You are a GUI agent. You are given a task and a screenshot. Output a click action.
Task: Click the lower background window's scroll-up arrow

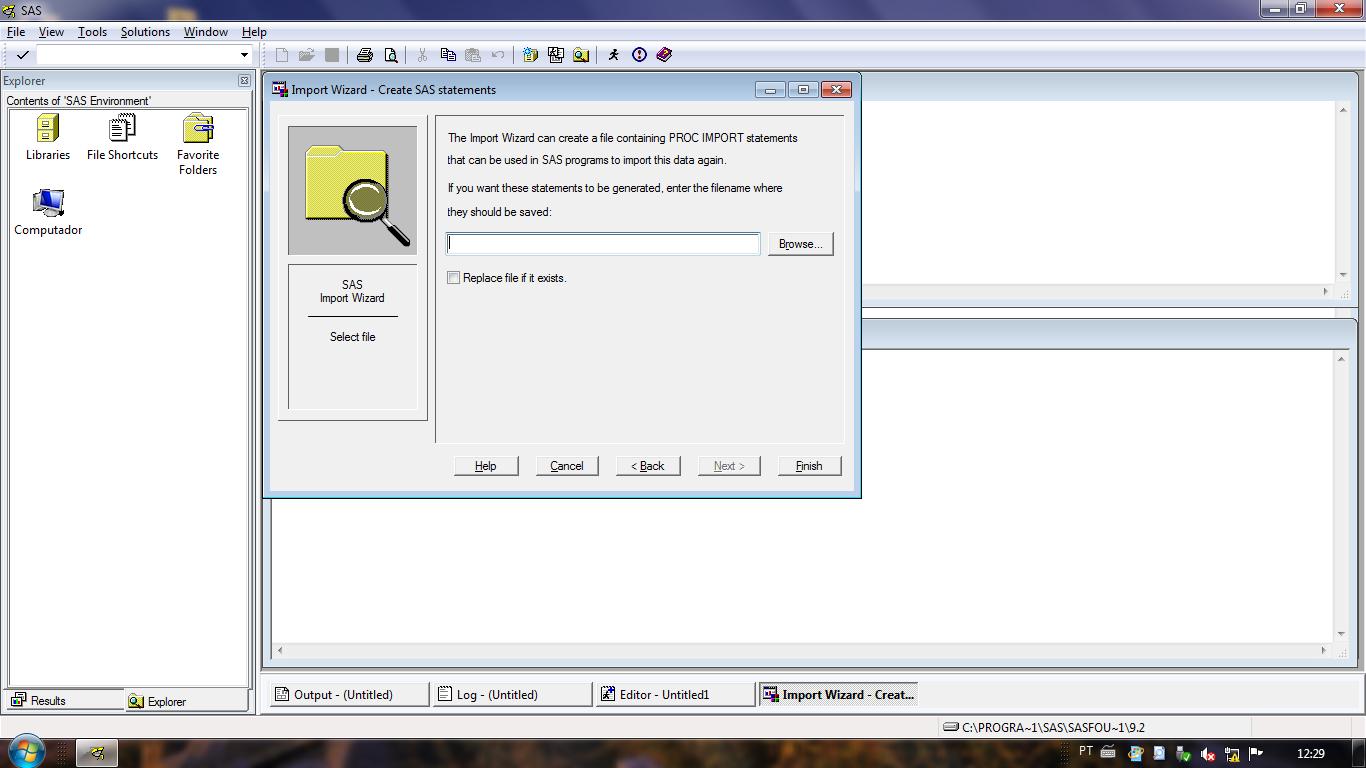point(1343,358)
